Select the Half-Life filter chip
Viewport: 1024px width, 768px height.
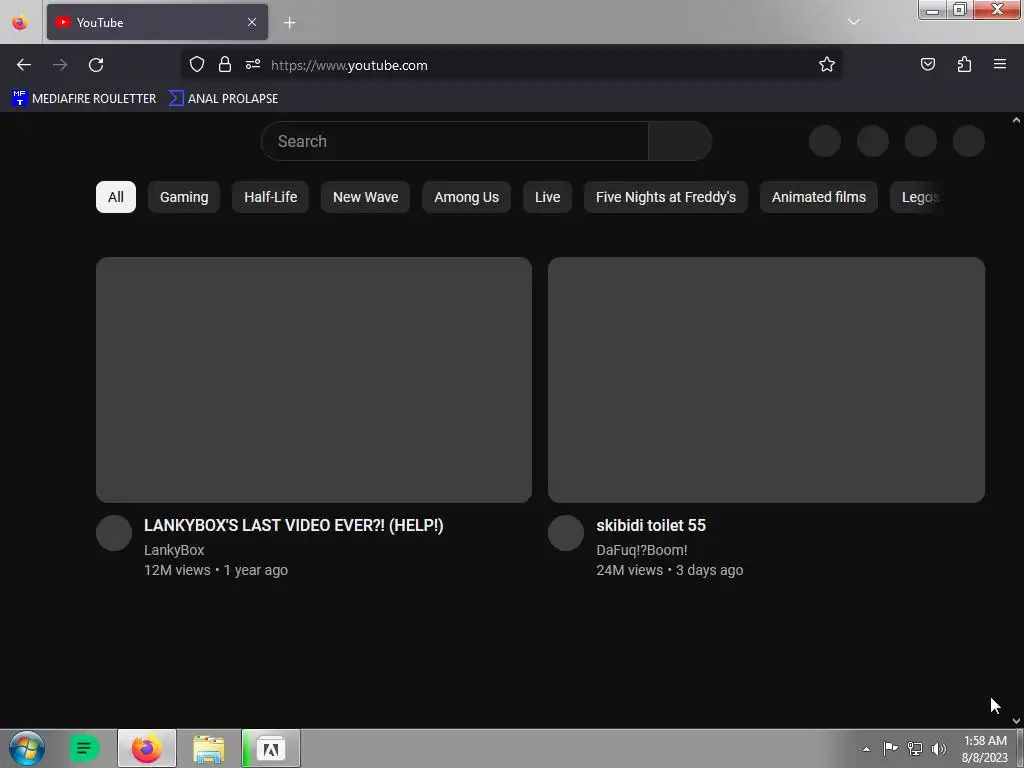point(270,197)
